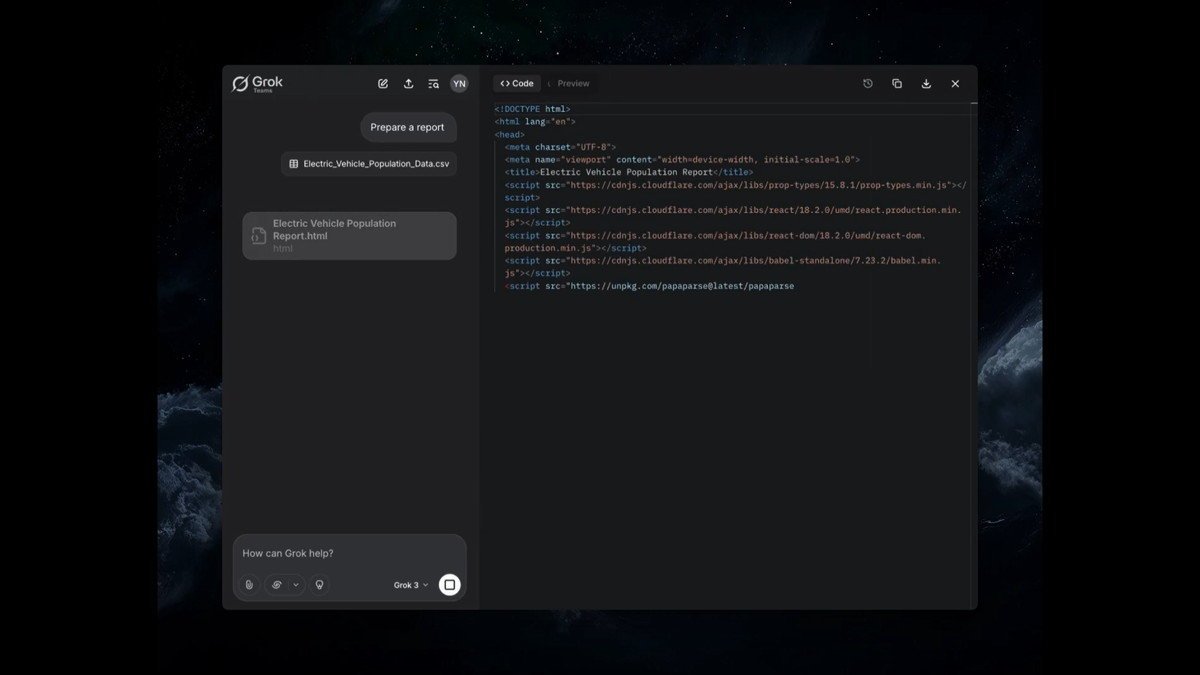Image resolution: width=1200 pixels, height=675 pixels.
Task: Open version history in code panel
Action: 868,84
